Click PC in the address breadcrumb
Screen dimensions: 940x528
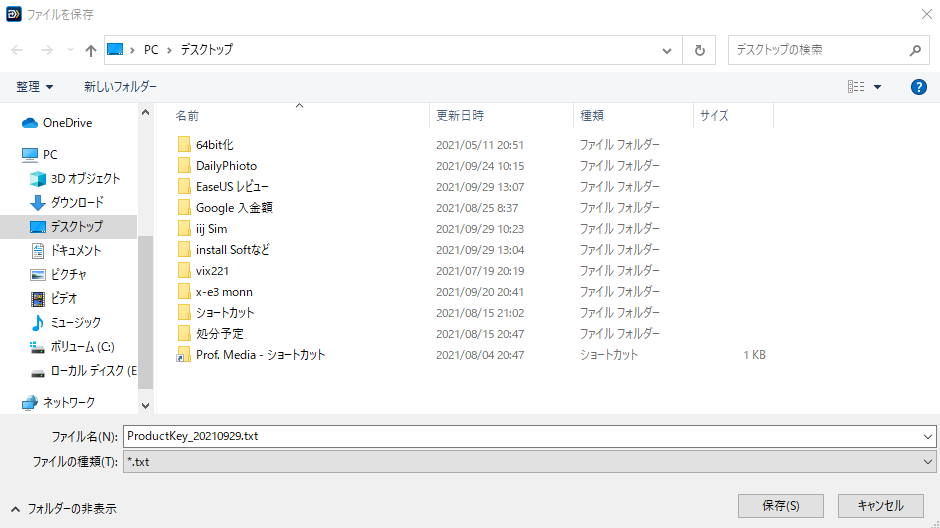point(151,50)
